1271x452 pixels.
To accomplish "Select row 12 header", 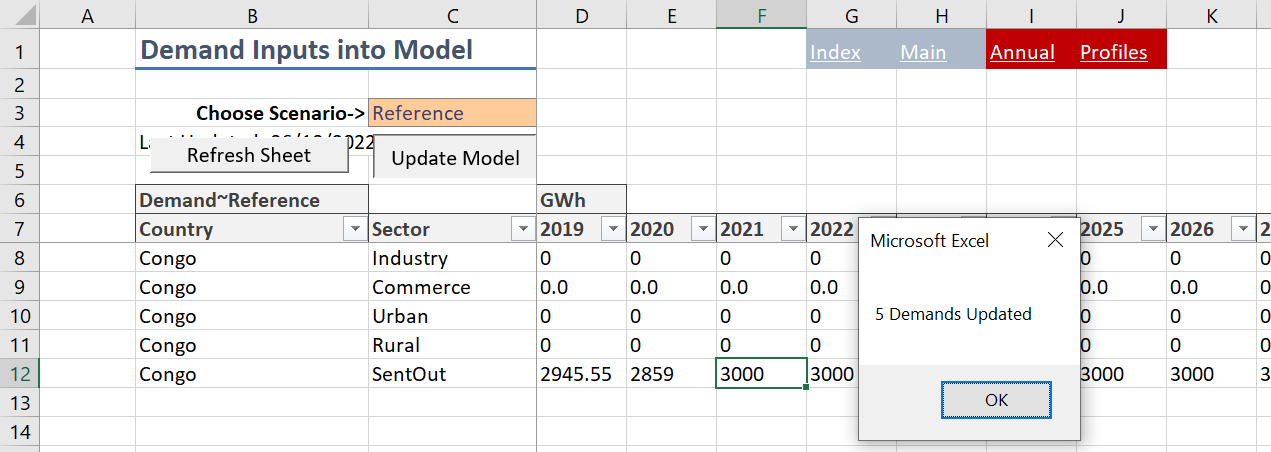I will [x=21, y=374].
